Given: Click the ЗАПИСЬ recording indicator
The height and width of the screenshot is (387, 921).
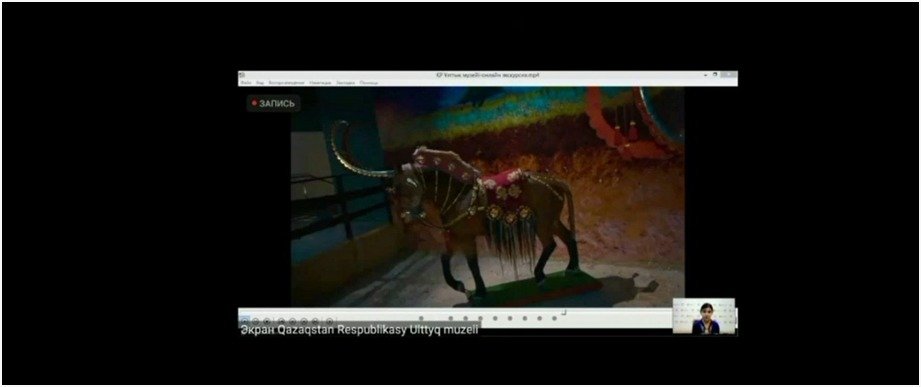Looking at the screenshot, I should point(273,103).
